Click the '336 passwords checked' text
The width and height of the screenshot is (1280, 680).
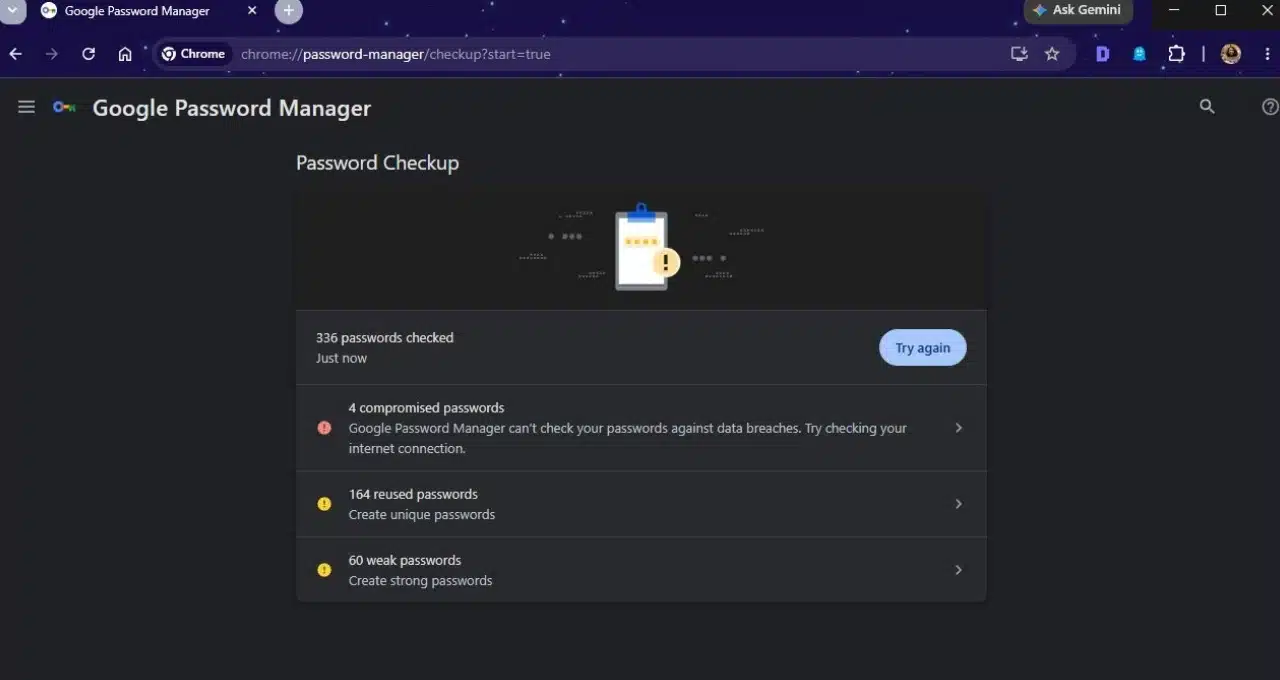point(385,338)
